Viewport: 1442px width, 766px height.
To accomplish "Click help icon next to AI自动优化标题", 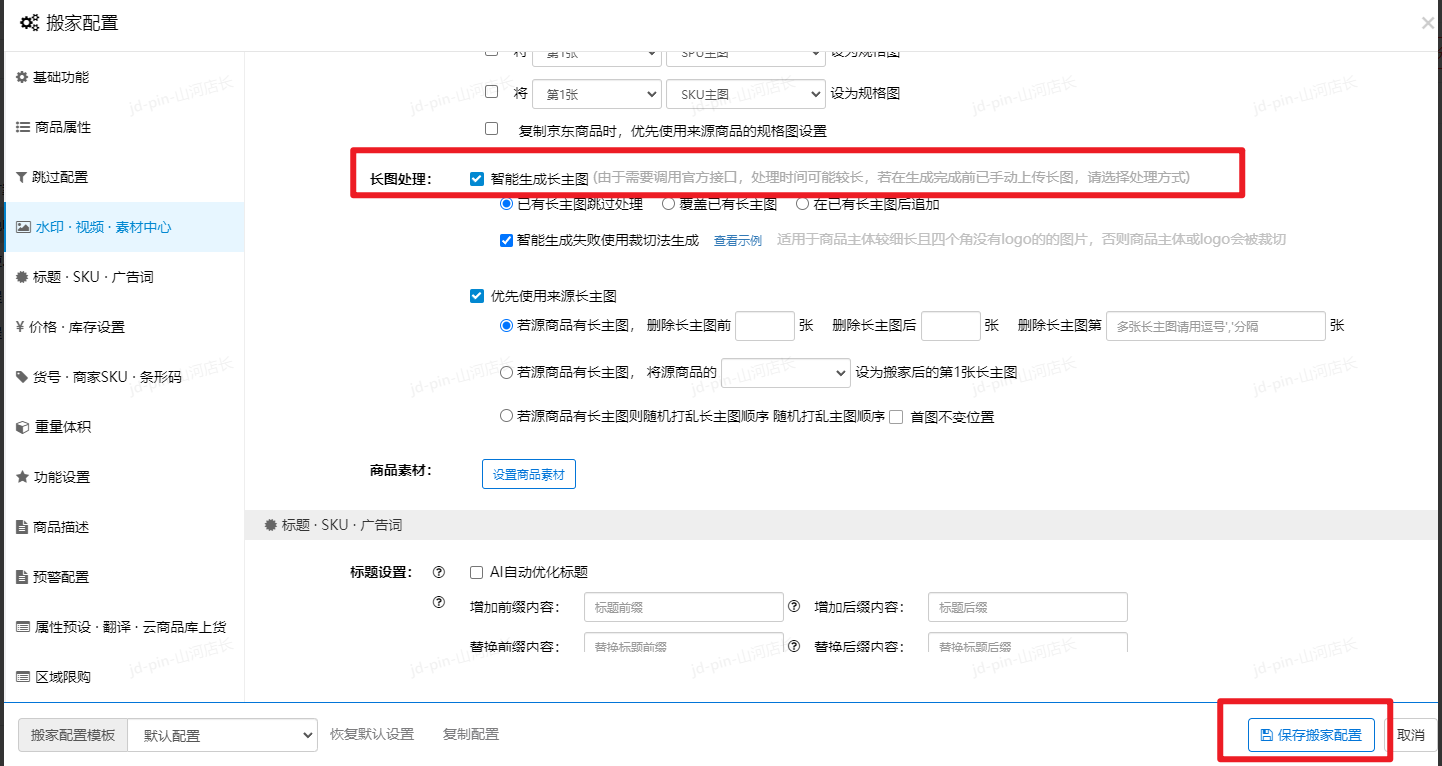I will pyautogui.click(x=438, y=573).
